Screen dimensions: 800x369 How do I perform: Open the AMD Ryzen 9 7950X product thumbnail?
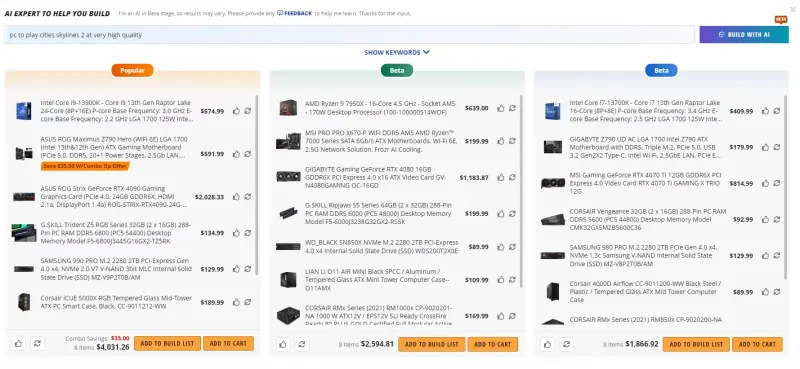click(x=288, y=108)
